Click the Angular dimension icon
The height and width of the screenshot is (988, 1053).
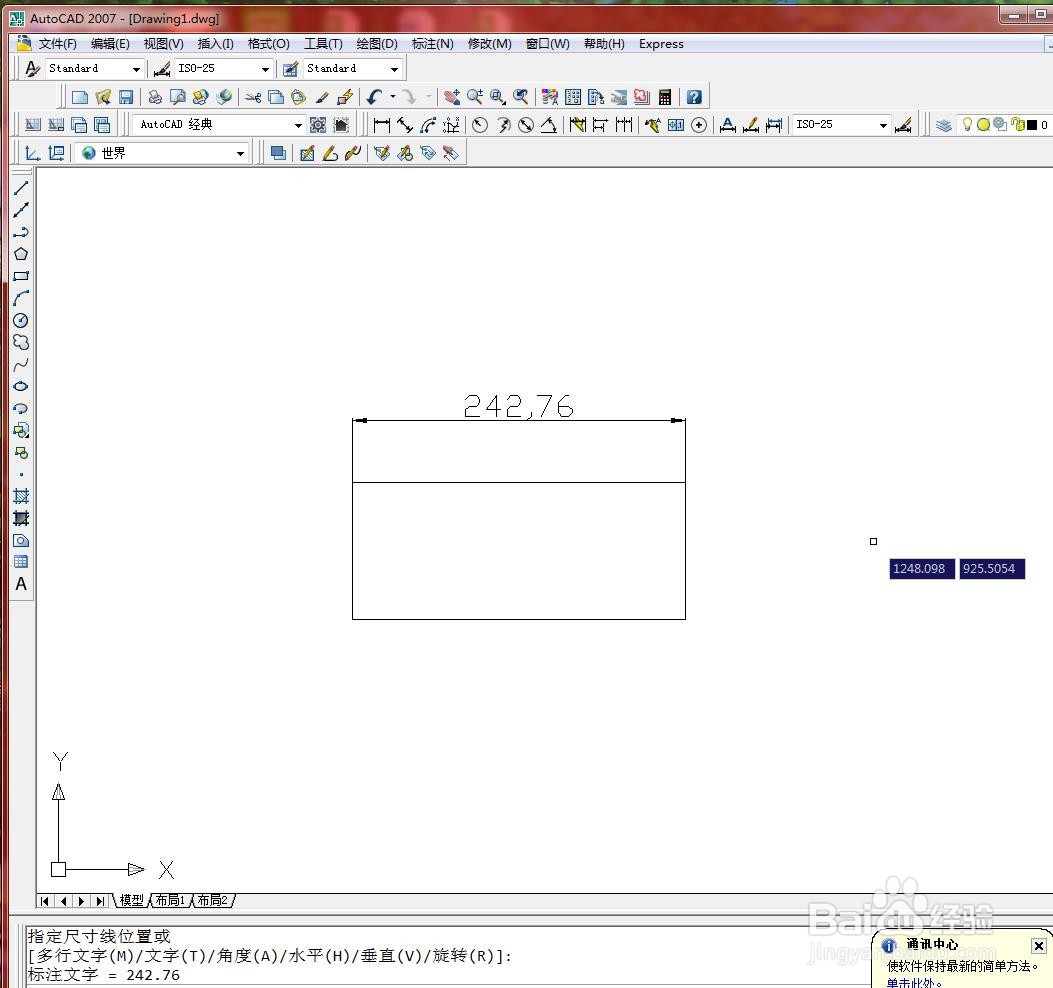tap(549, 125)
